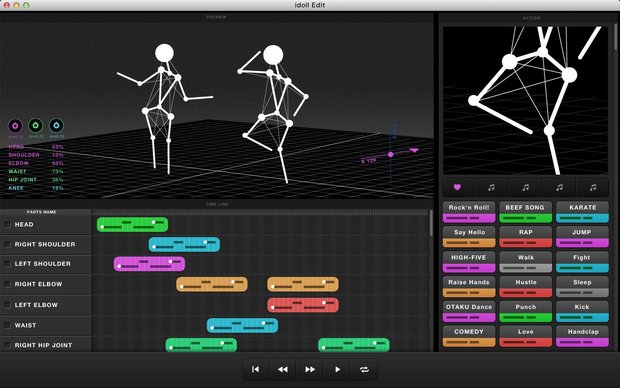Select the KARATE action button
The height and width of the screenshot is (388, 620).
click(582, 212)
